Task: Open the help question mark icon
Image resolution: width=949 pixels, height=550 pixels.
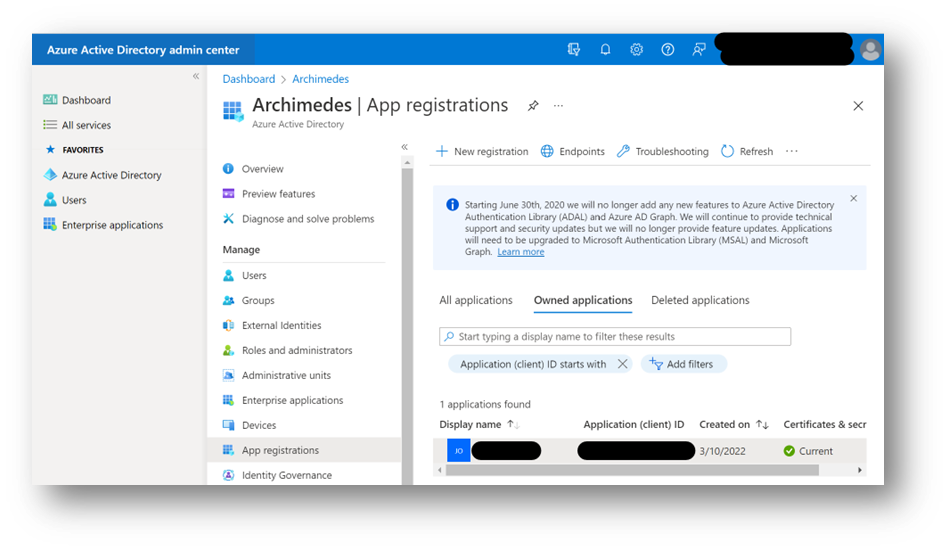Action: [668, 50]
